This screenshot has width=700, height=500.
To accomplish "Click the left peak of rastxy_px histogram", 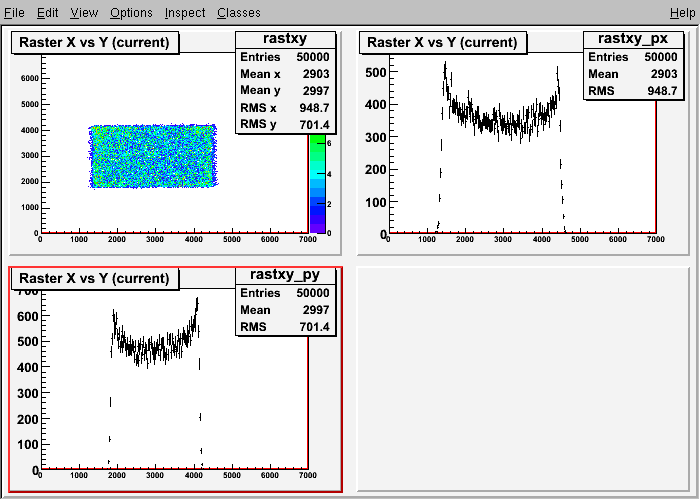I will 445,71.
